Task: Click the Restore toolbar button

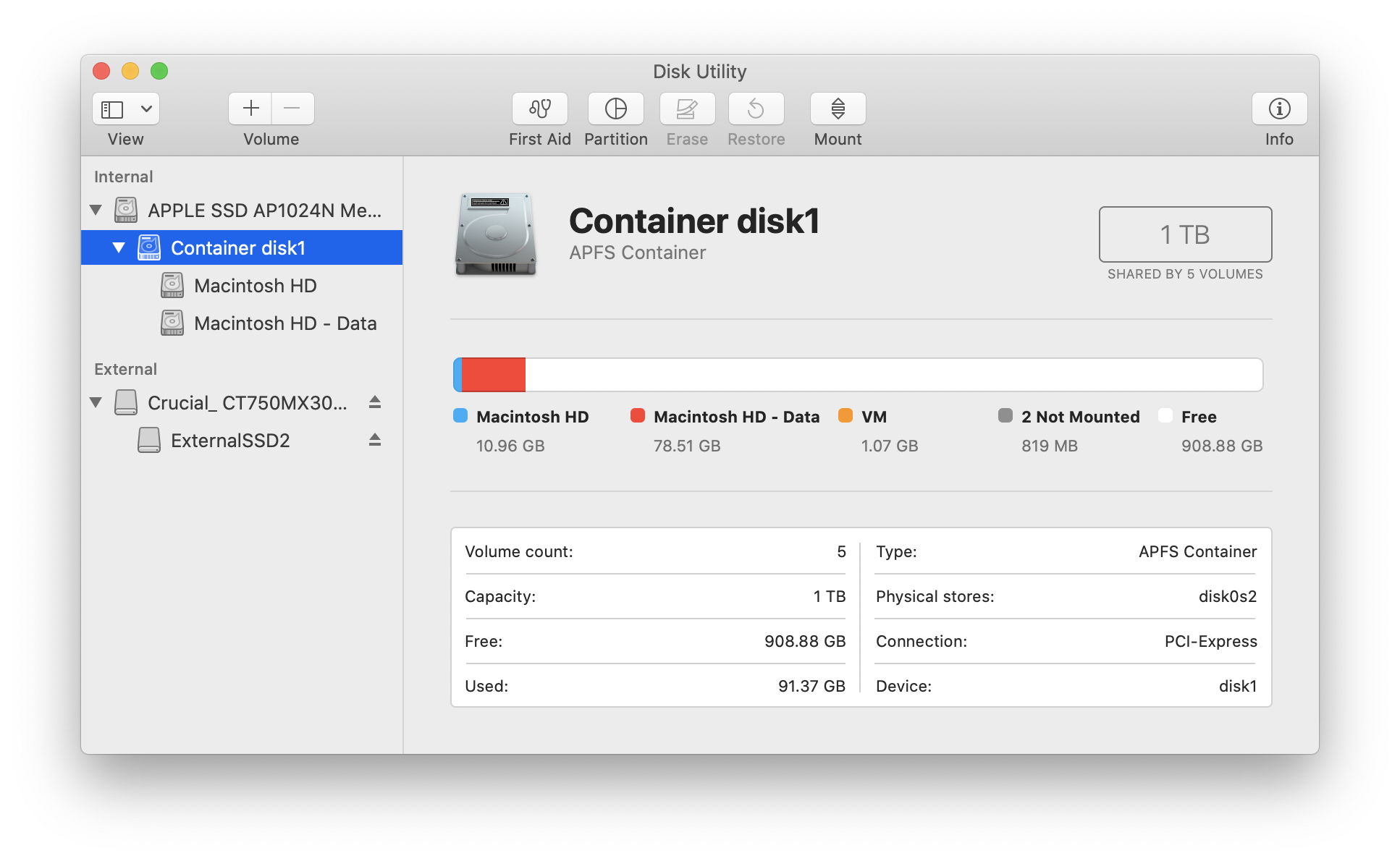Action: click(756, 109)
